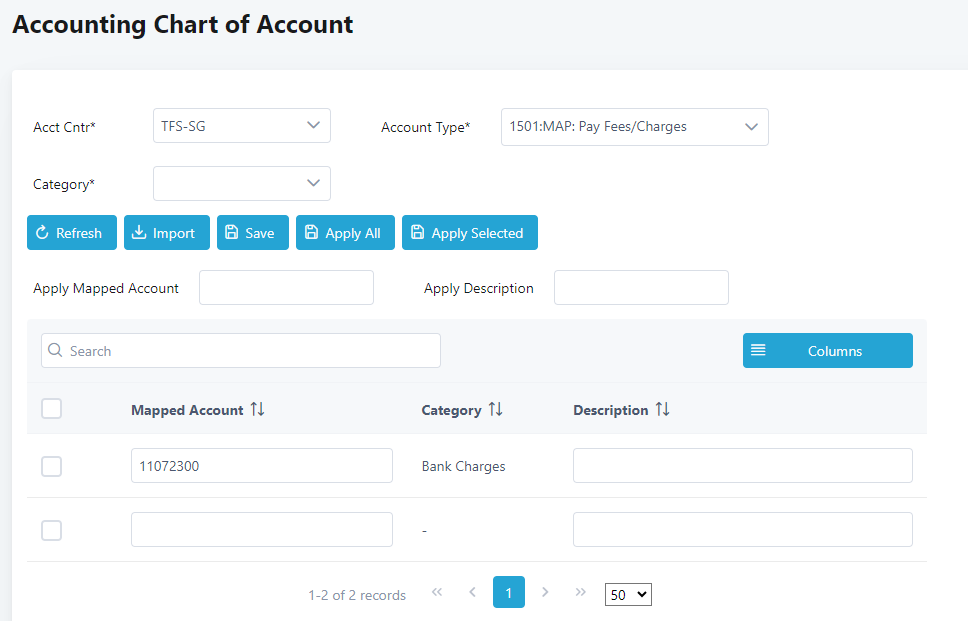Click the search magnifier icon
The height and width of the screenshot is (621, 968).
point(55,351)
